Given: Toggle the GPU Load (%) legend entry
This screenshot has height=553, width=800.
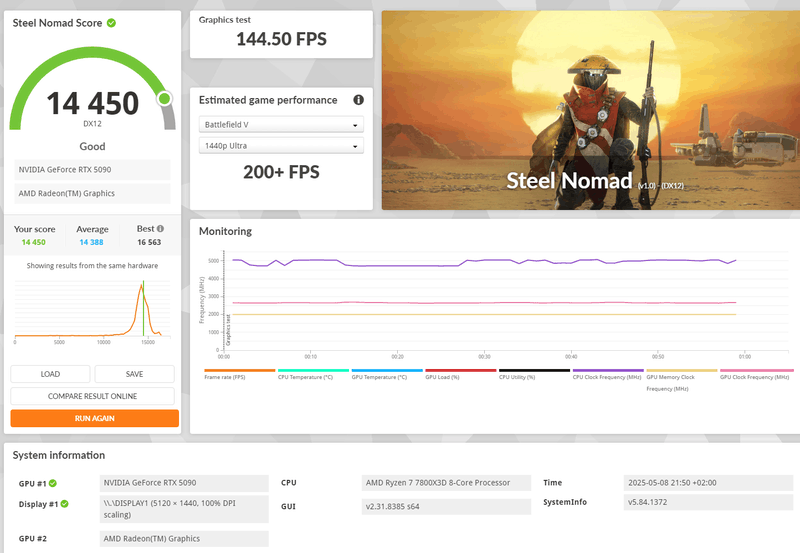Looking at the screenshot, I should click(460, 374).
